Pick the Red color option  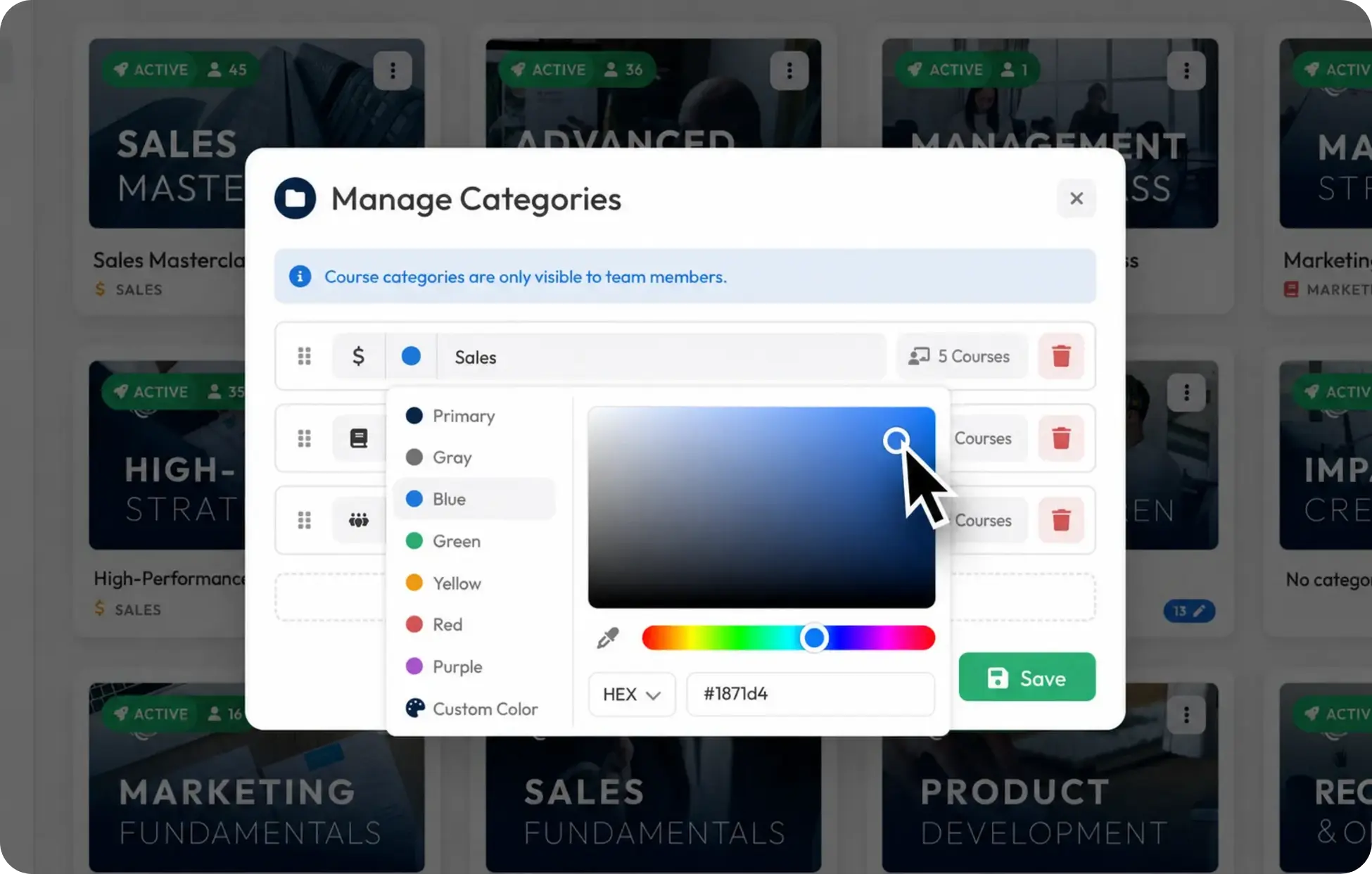(x=474, y=625)
